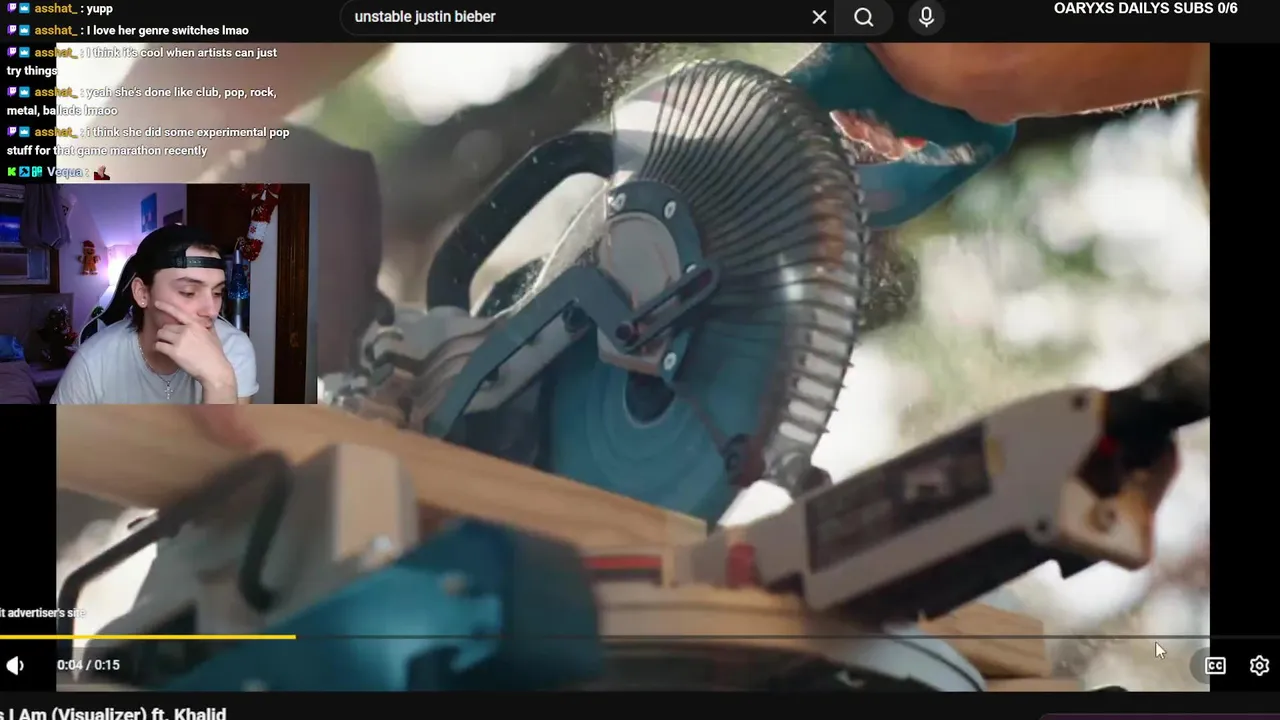
Task: Click chat message 'club, pop, rock, metal'
Action: pyautogui.click(x=142, y=101)
